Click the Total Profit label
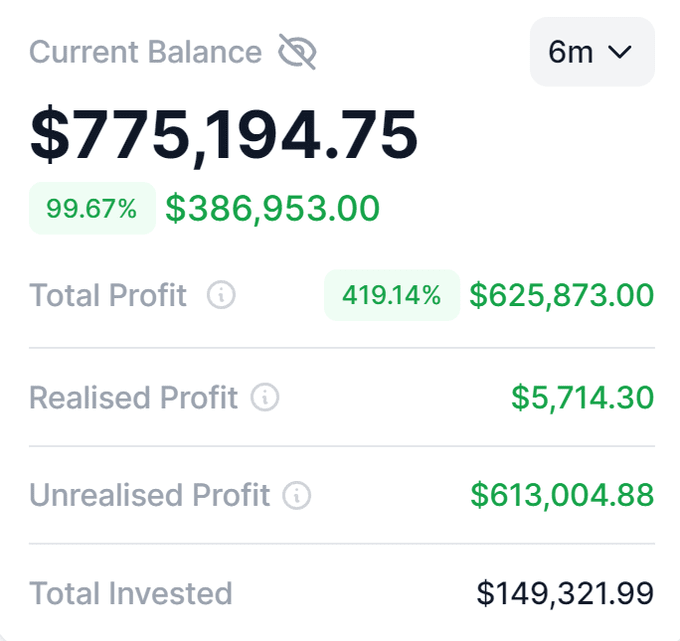680x641 pixels. pyautogui.click(x=108, y=296)
